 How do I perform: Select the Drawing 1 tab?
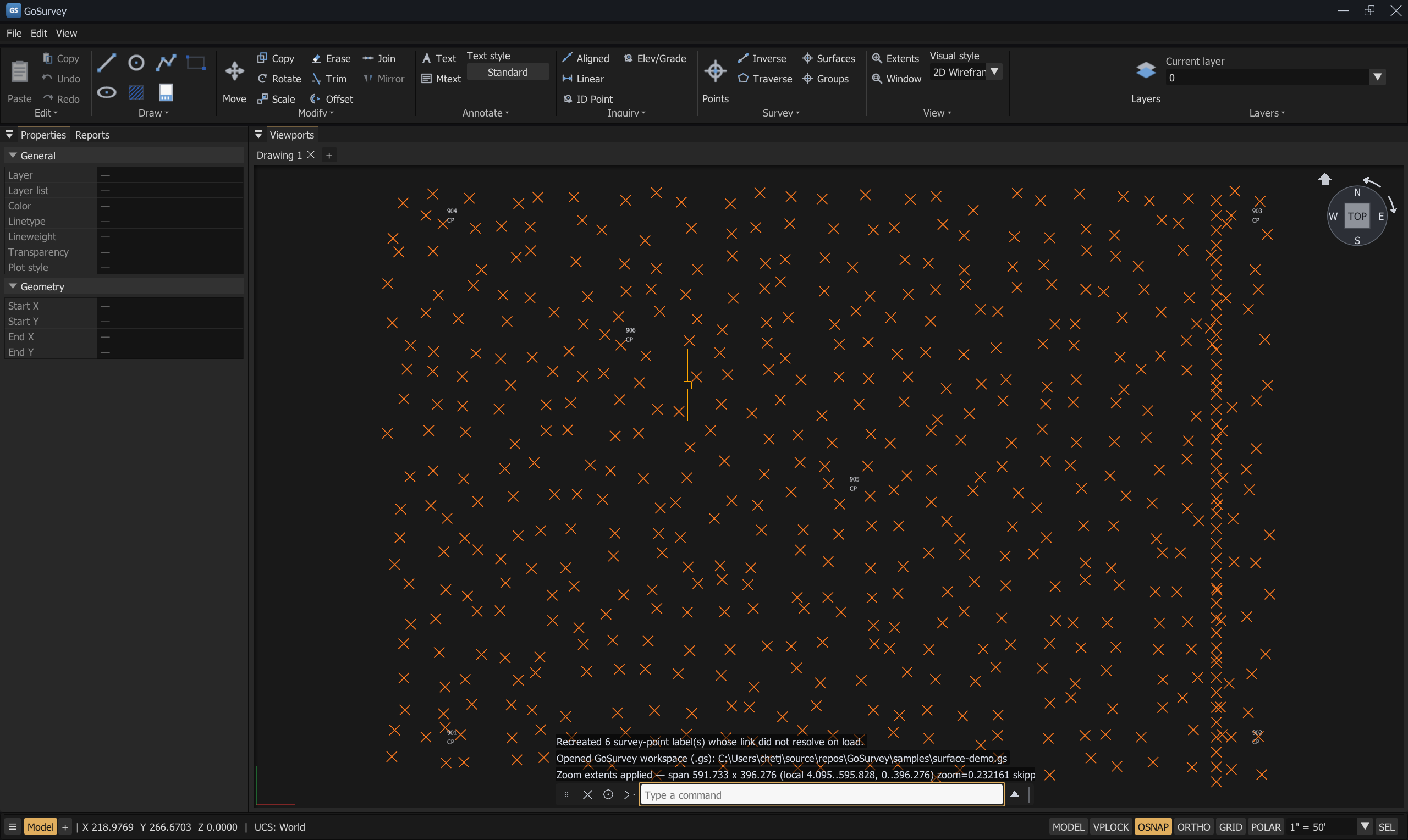(279, 155)
